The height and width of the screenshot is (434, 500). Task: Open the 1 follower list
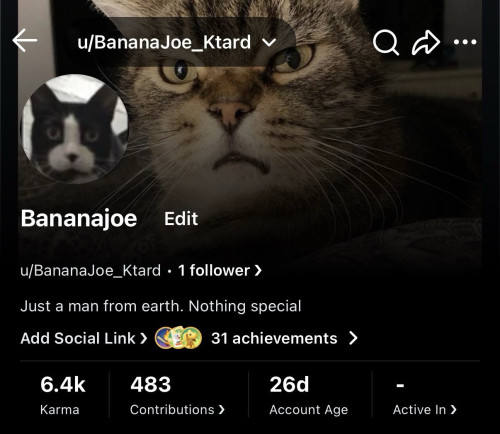coord(220,270)
